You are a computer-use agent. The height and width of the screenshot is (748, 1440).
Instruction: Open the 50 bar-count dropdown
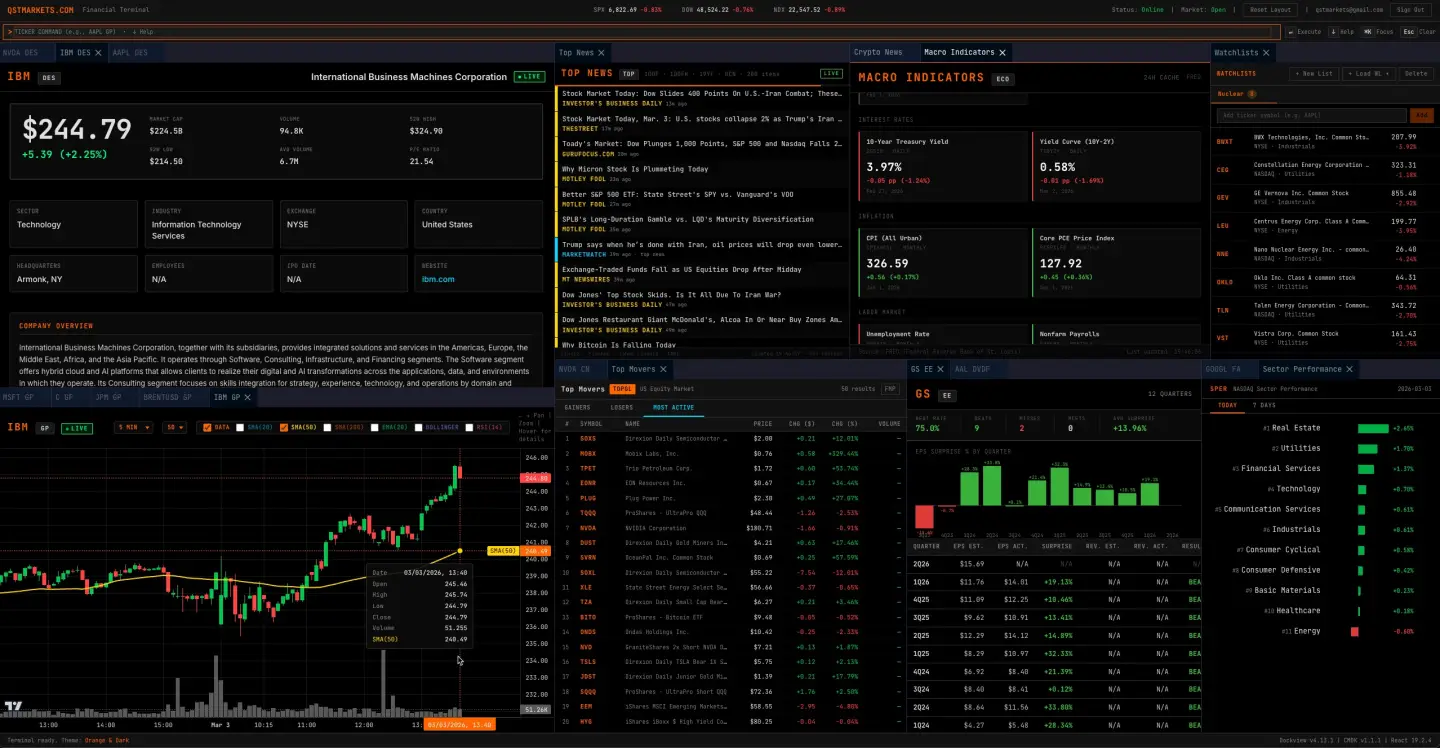[x=172, y=427]
